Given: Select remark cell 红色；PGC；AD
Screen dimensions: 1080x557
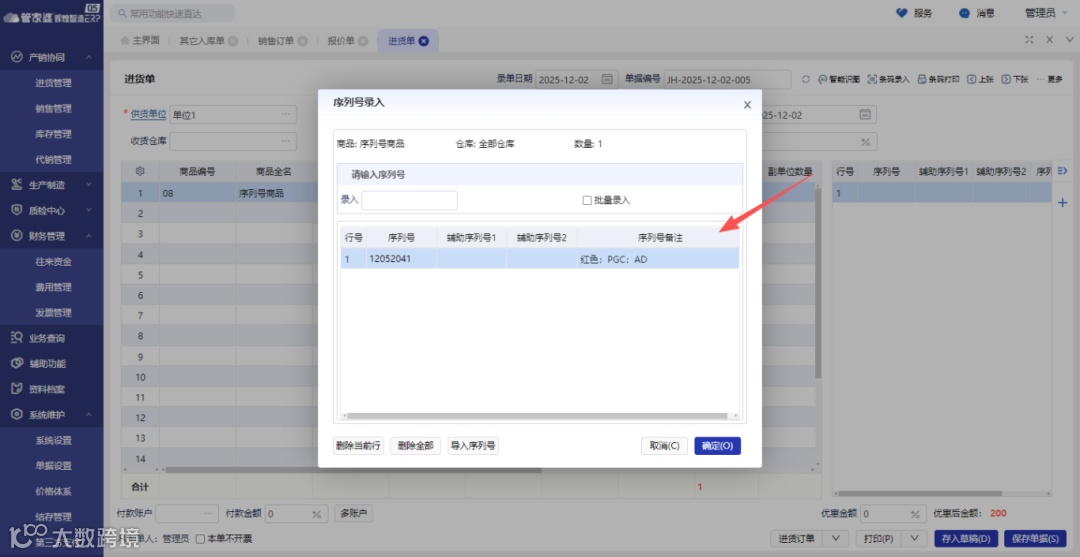Looking at the screenshot, I should click(658, 259).
